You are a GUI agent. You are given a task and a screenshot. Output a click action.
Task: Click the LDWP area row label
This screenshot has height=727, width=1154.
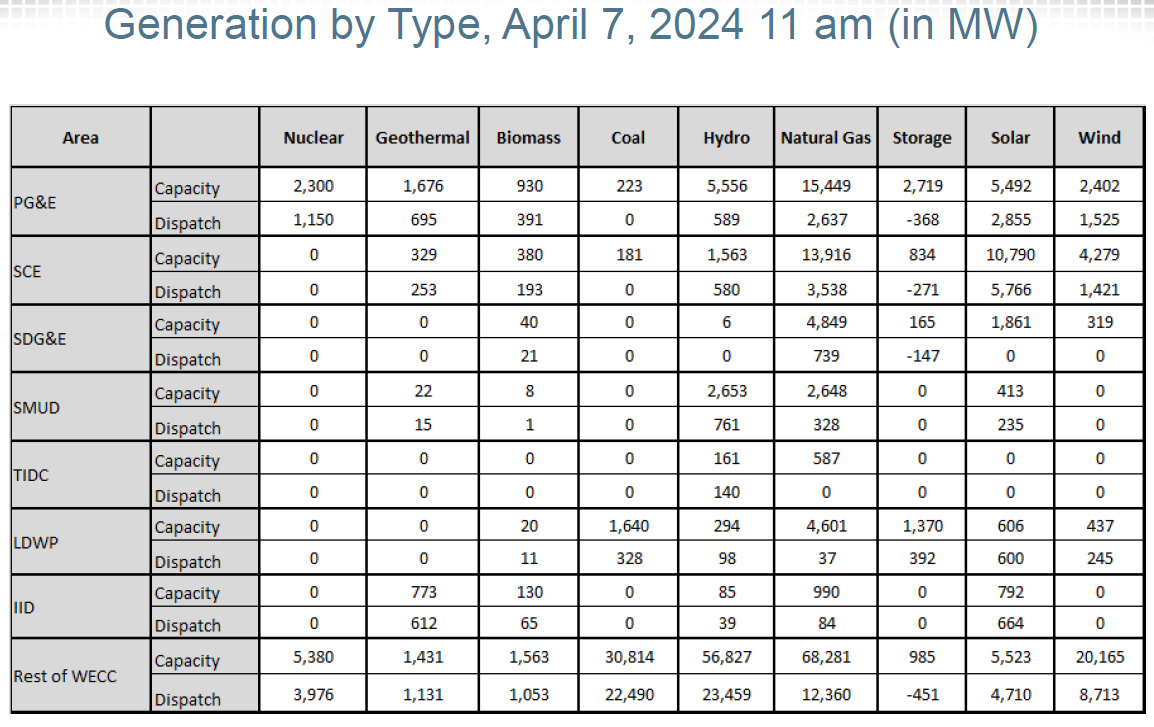36,542
